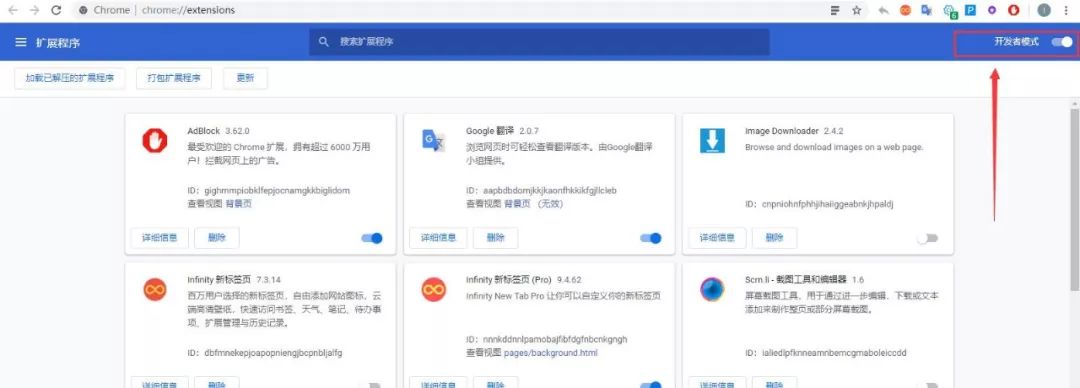Open 详细信息 for Image Downloader
This screenshot has height=388, width=1080.
tap(717, 238)
